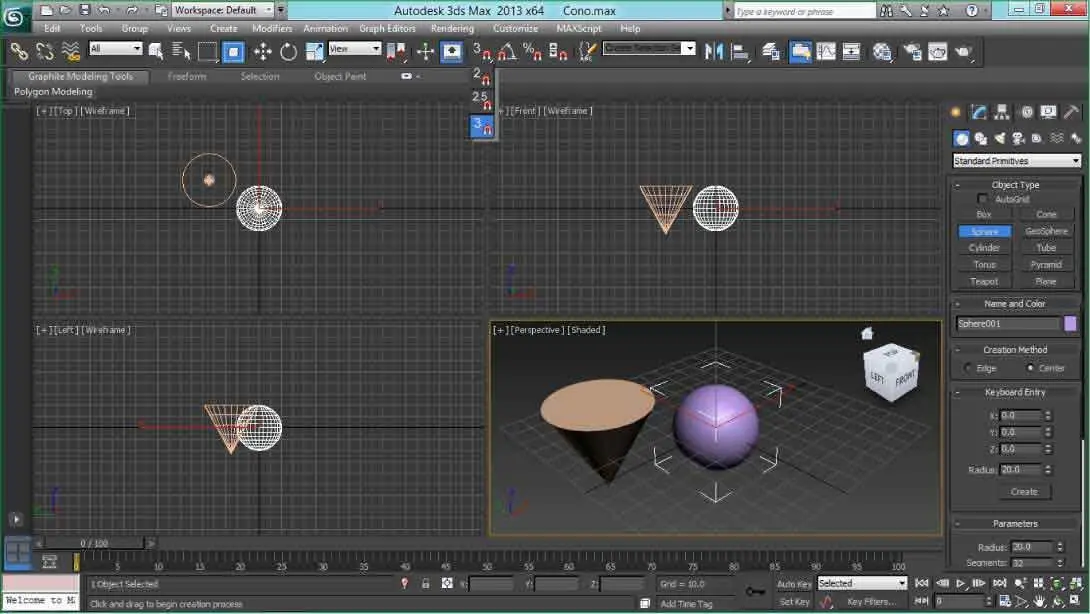Screen dimensions: 1090x614
Task: Toggle the 3D Snaps button
Action: coord(482,51)
